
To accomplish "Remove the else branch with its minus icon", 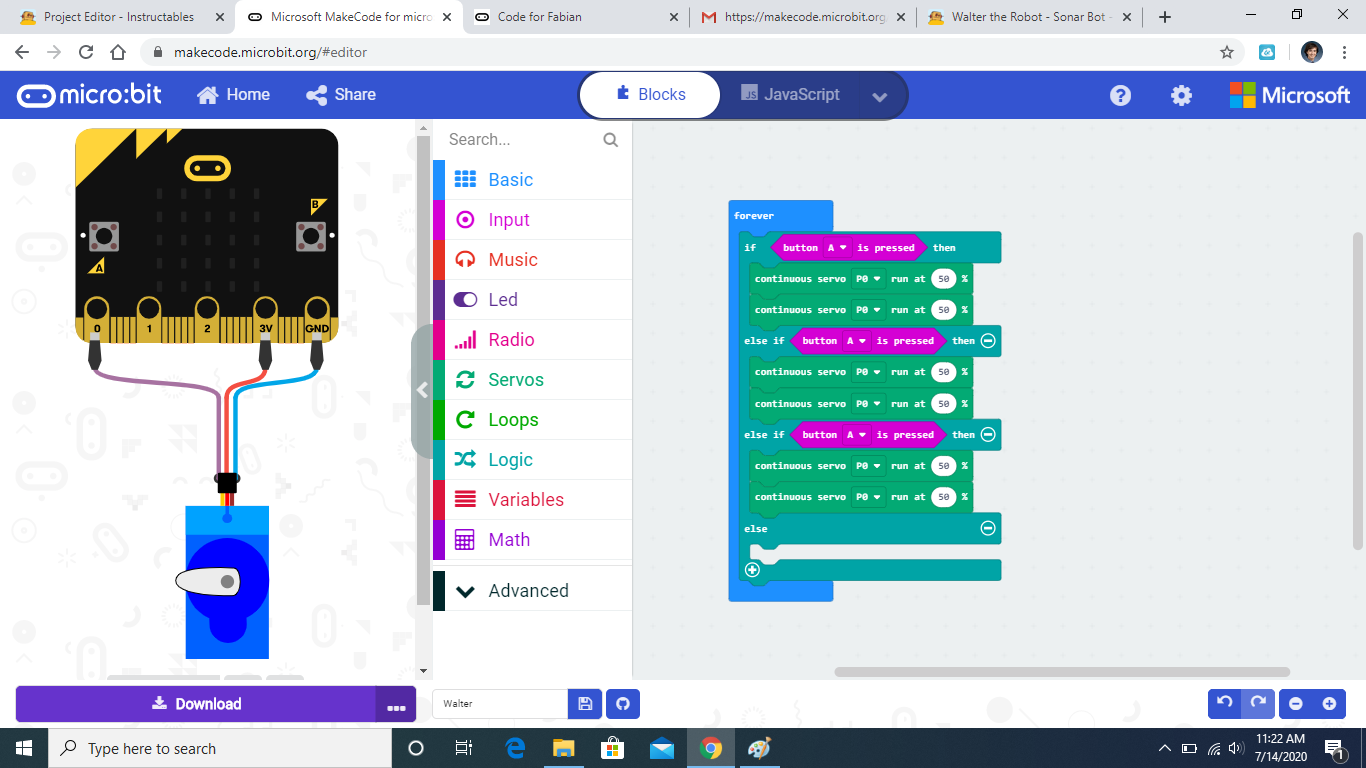I will 988,528.
